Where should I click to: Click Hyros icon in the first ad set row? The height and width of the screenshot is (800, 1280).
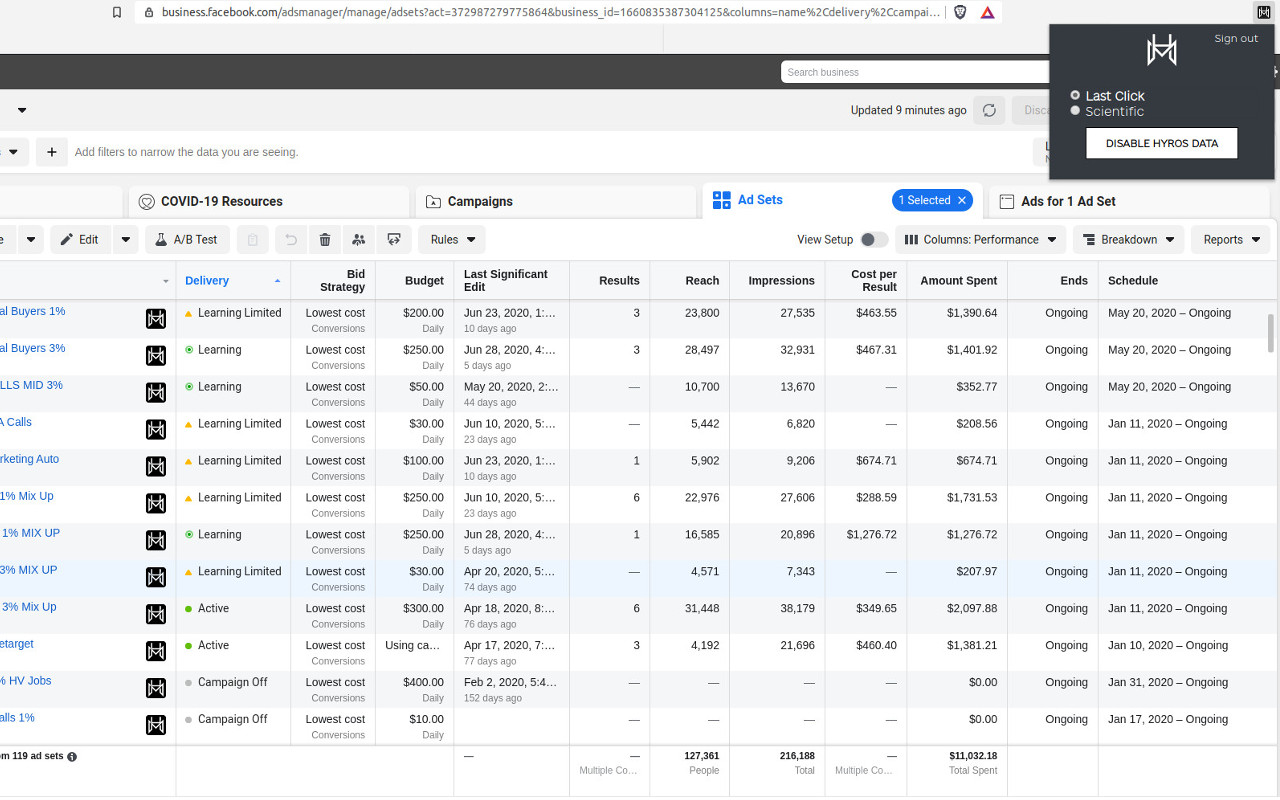tap(156, 319)
